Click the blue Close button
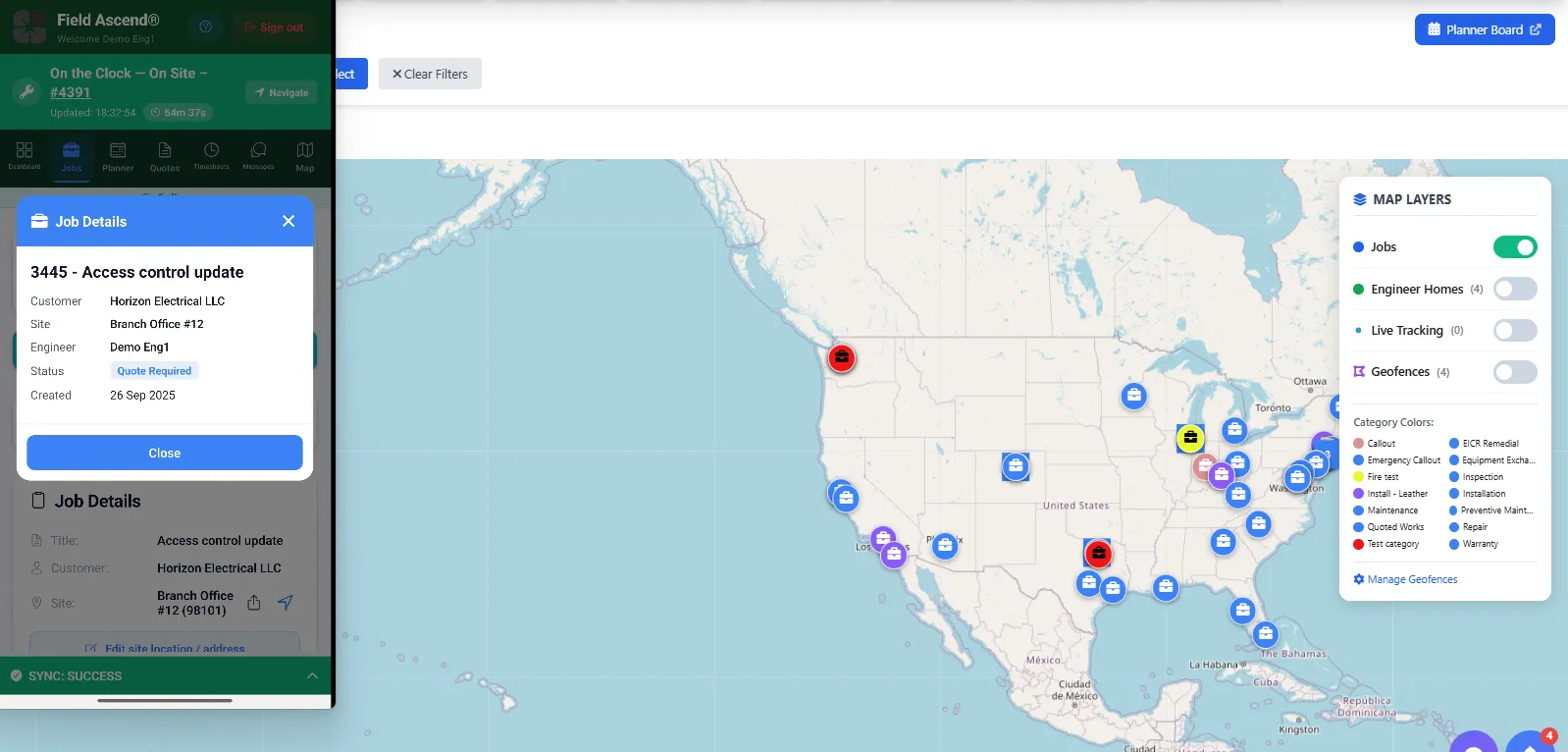The image size is (1568, 752). coord(165,453)
